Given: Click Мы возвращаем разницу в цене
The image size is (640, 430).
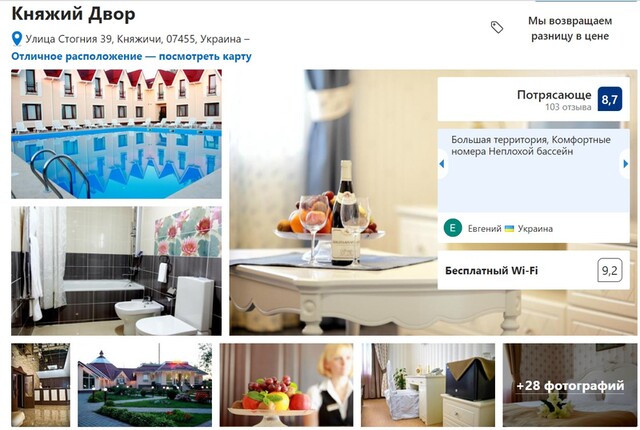Looking at the screenshot, I should (x=570, y=28).
